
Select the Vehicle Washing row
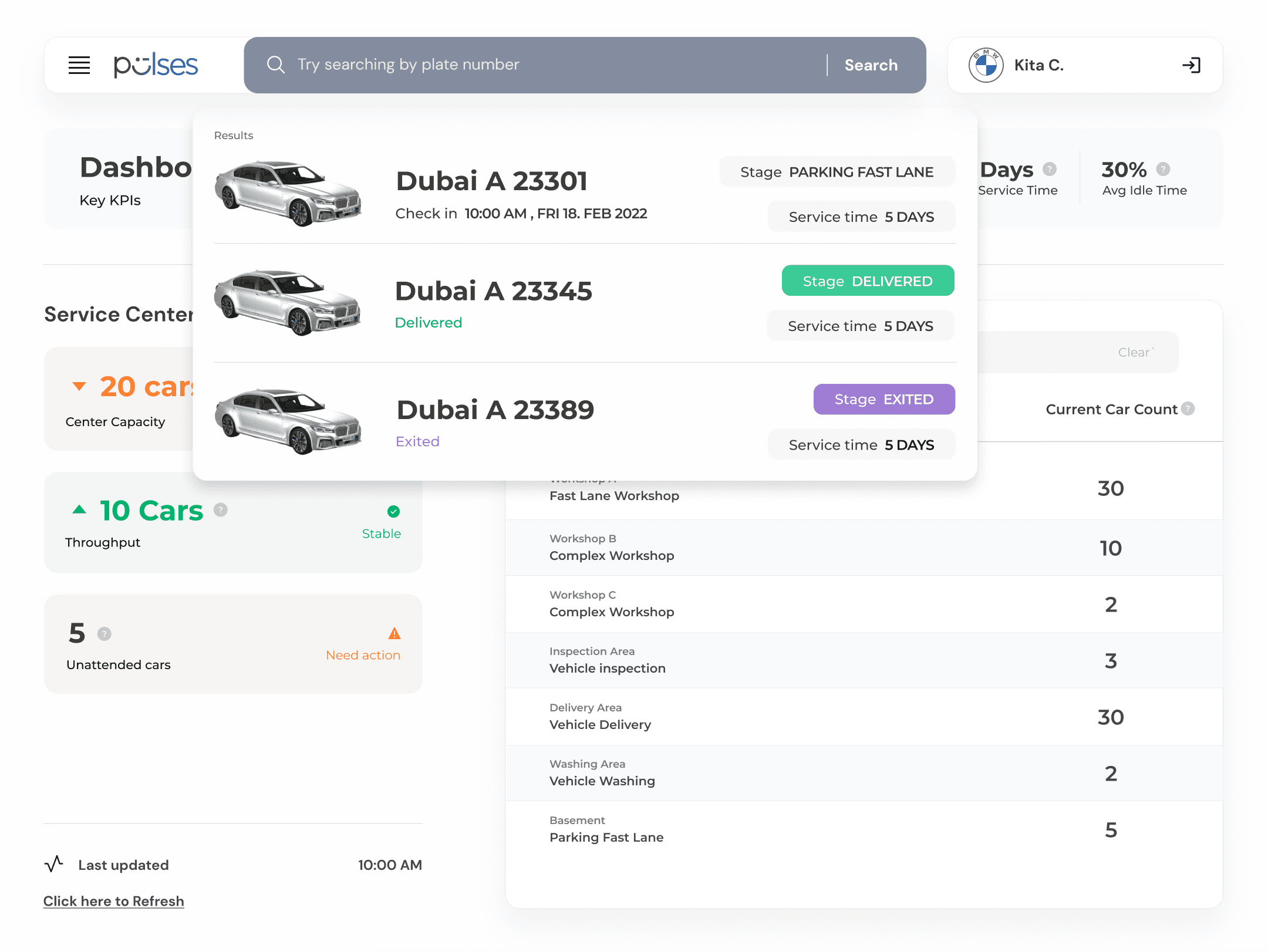(864, 773)
